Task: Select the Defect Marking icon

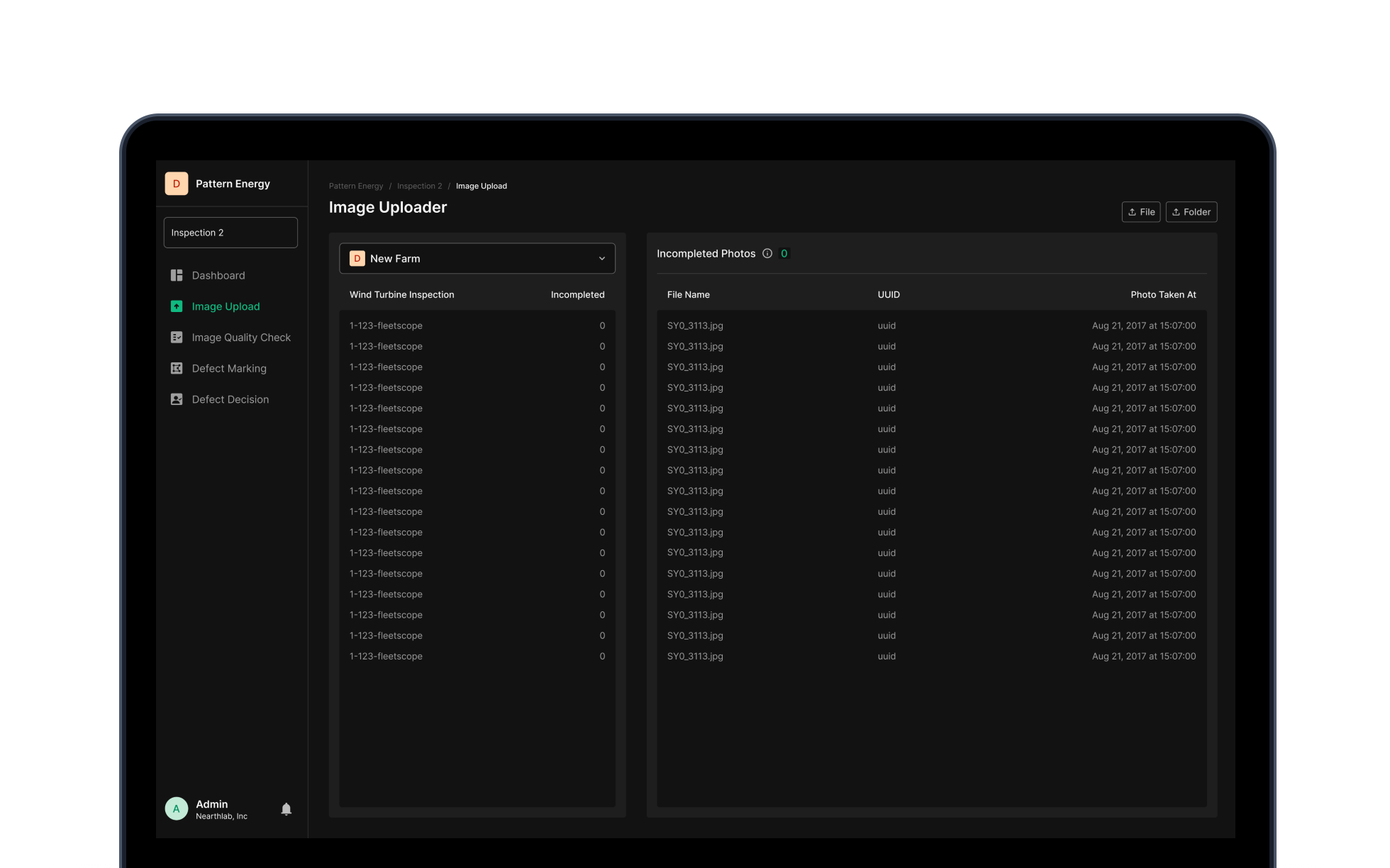Action: (176, 368)
